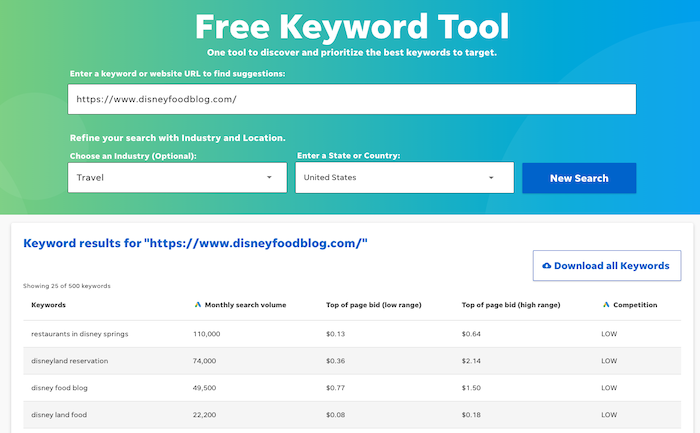Viewport: 700px width, 433px height.
Task: Click the $1.50 high bid value
Action: click(x=471, y=388)
